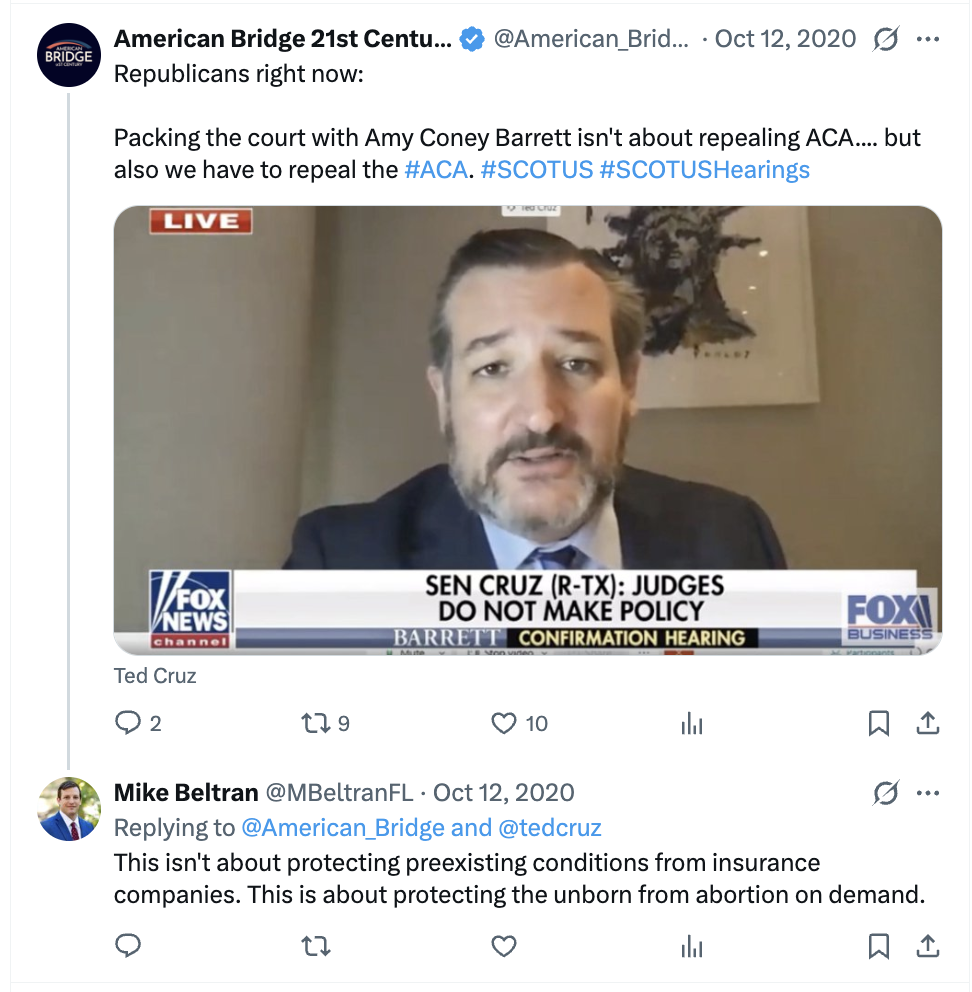Viewport: 972px width, 992px height.
Task: Share Mike Beltran's reply
Action: click(x=927, y=946)
